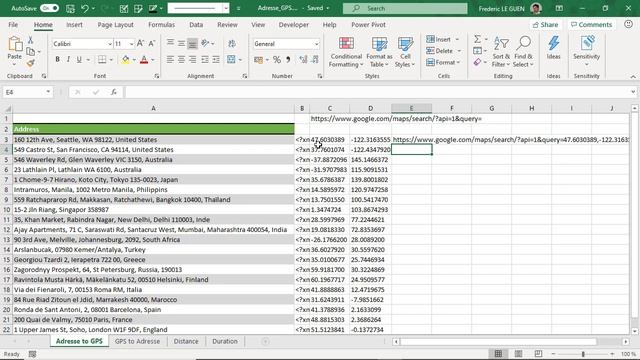Open Conditional Formatting menu
640x360 pixels.
pyautogui.click(x=346, y=52)
